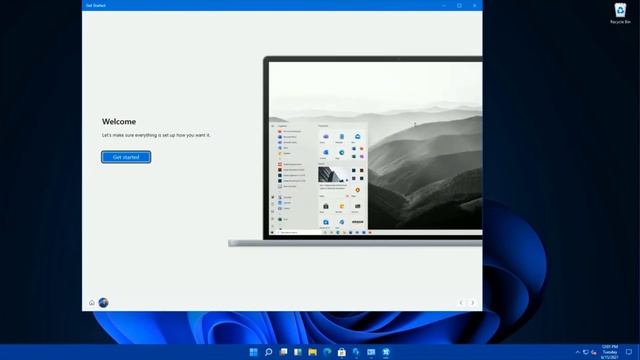640x360 pixels.
Task: Click the laptop preview image
Action: coord(355,151)
